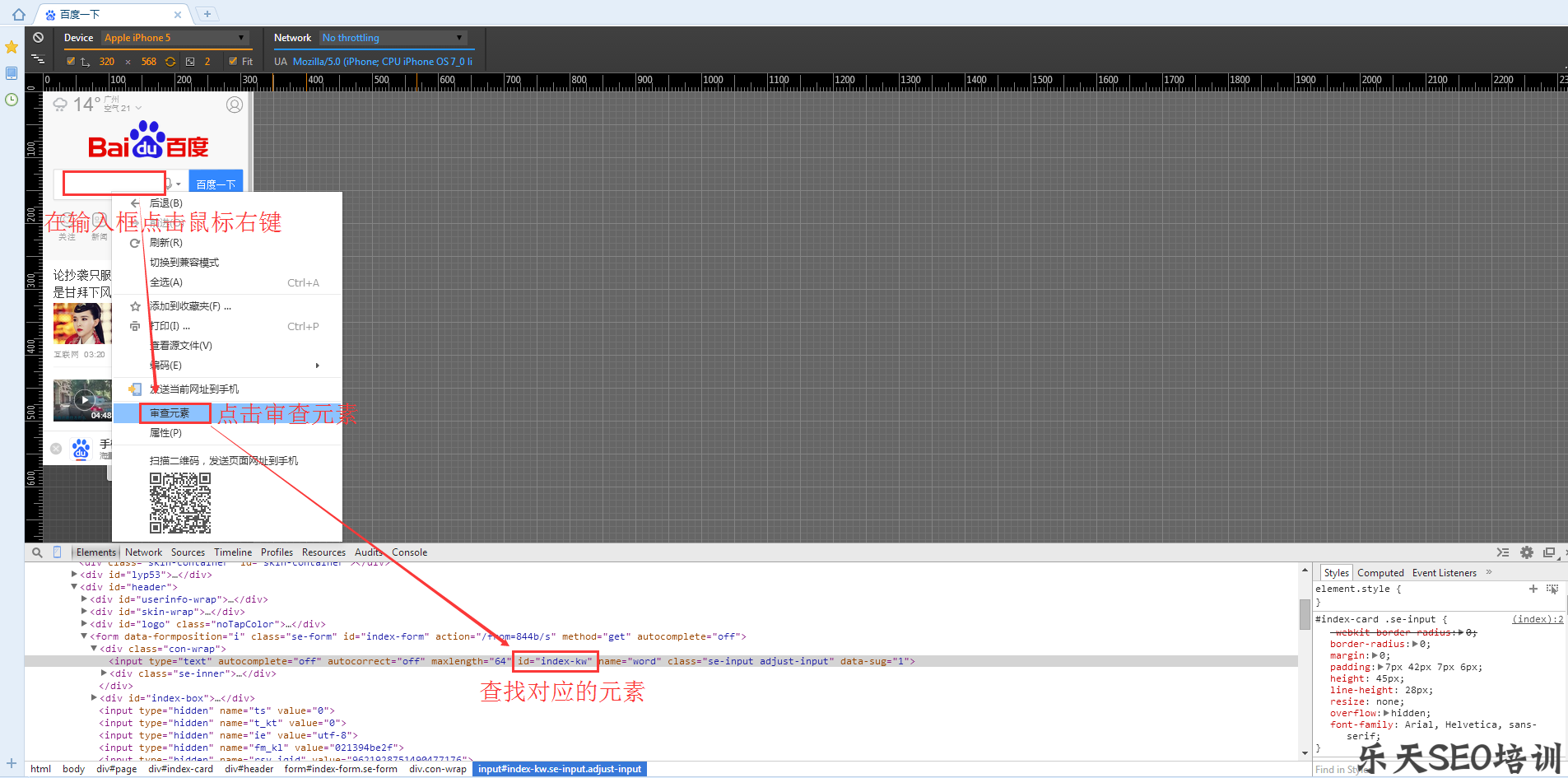Toggle the screen resolution emulation checkbox
1568x778 pixels.
[71, 62]
